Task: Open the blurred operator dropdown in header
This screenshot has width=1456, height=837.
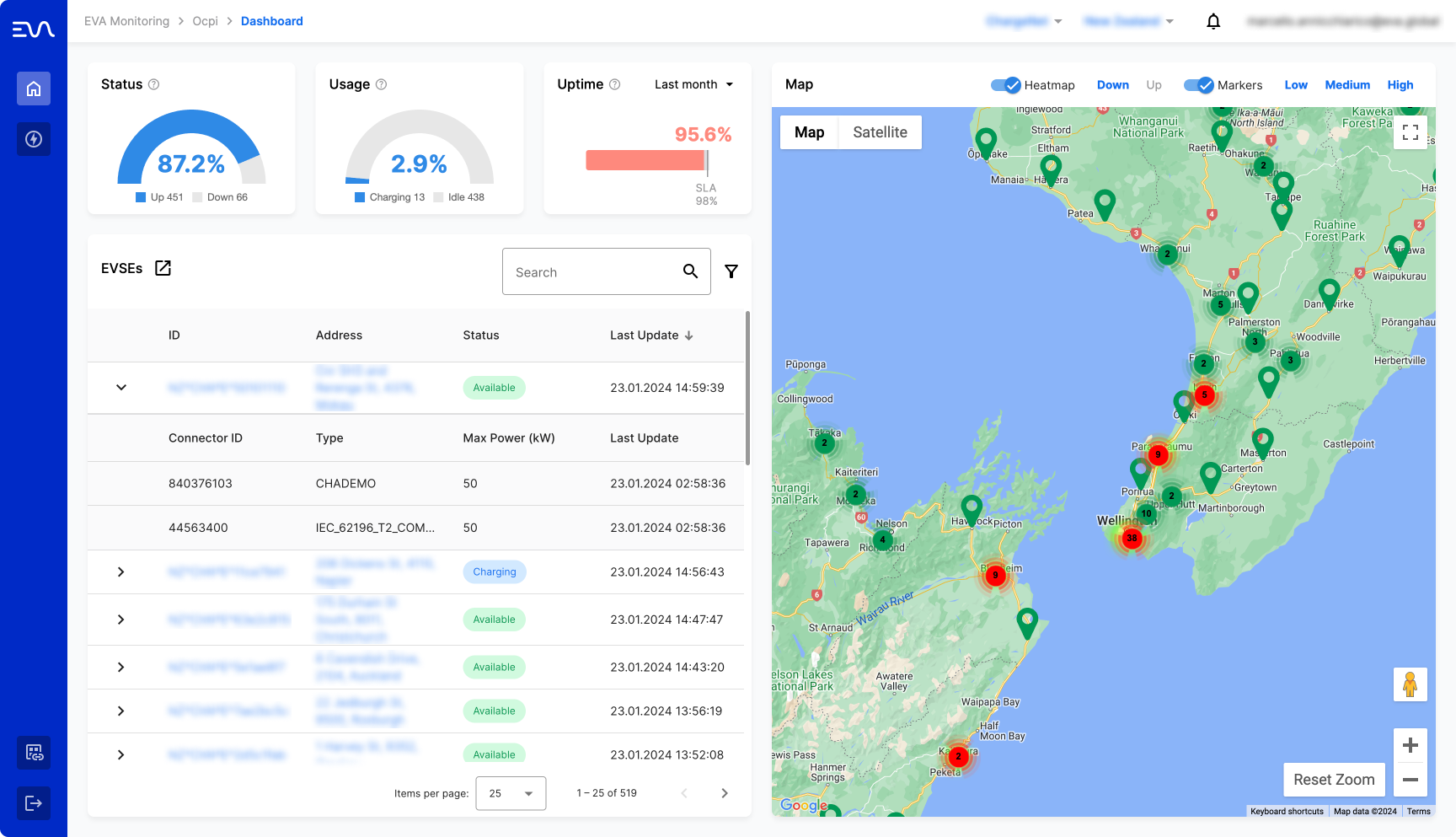Action: tap(1024, 21)
